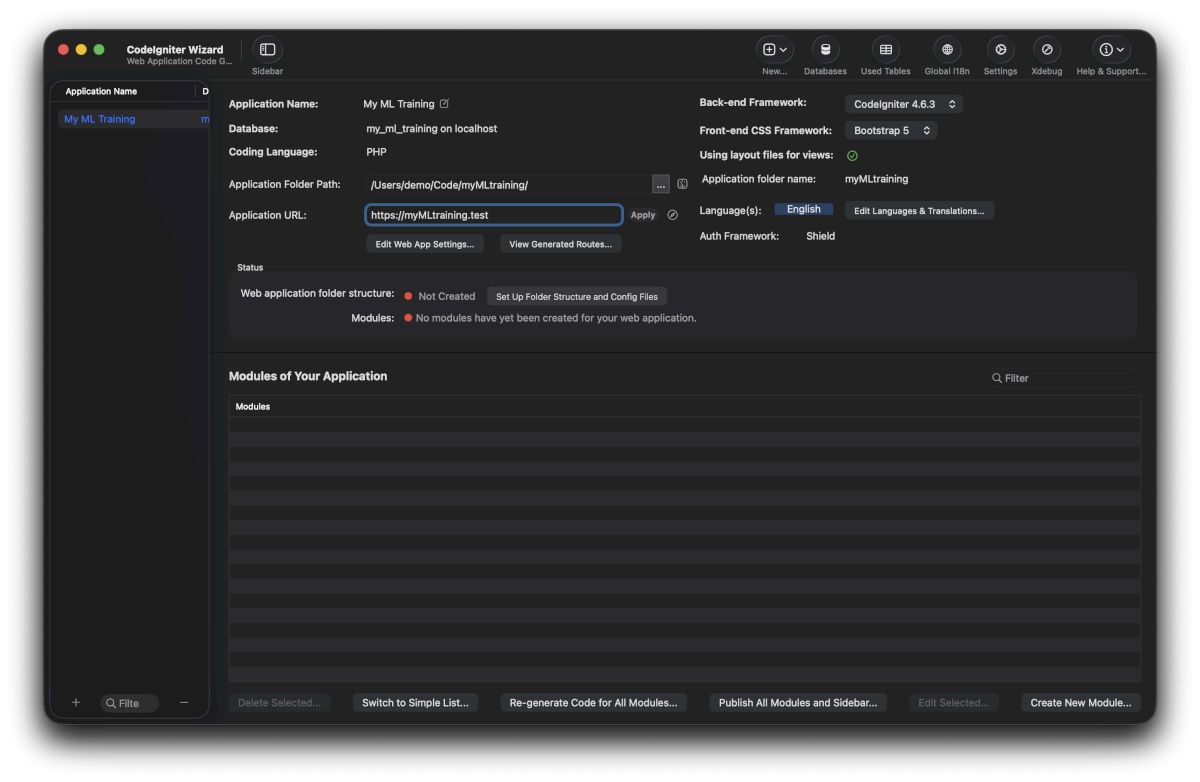The image size is (1200, 782).
Task: Toggle the Sidebar toolbar icon
Action: [x=267, y=50]
